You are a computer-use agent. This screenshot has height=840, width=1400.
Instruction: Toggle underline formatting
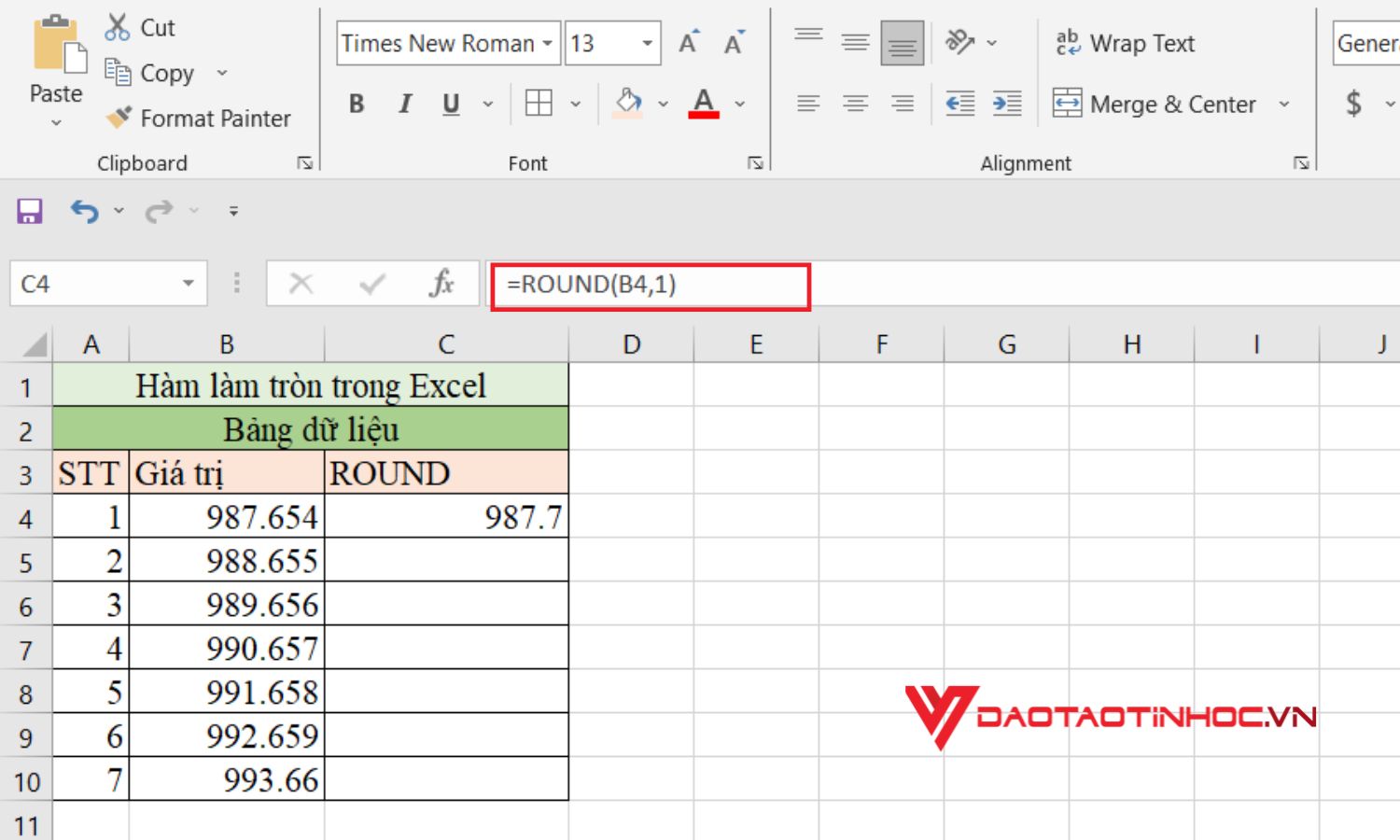tap(451, 104)
